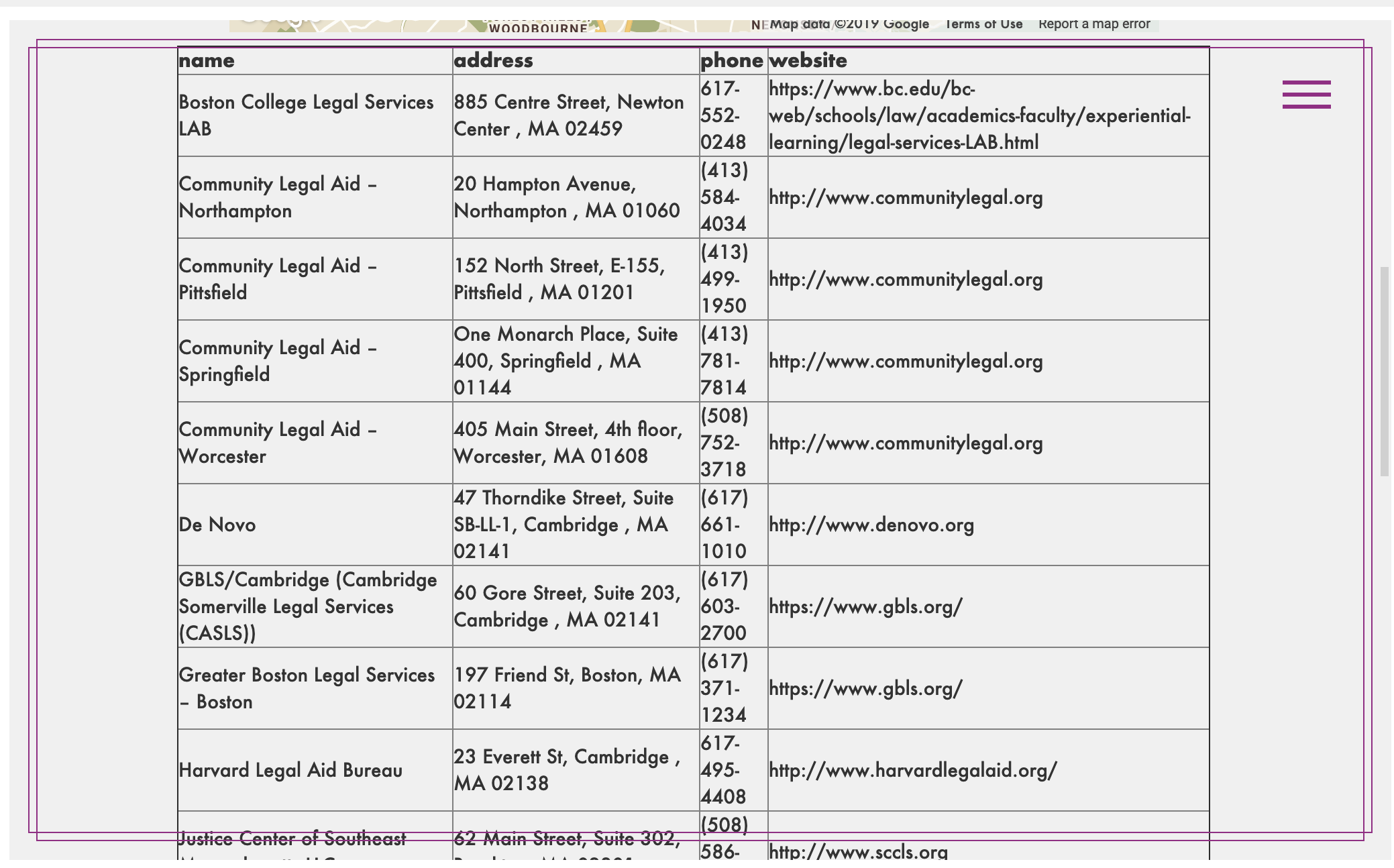The width and height of the screenshot is (1394, 868).
Task: Click the Harvard Legal Aid Bureau name cell
Action: [x=290, y=771]
